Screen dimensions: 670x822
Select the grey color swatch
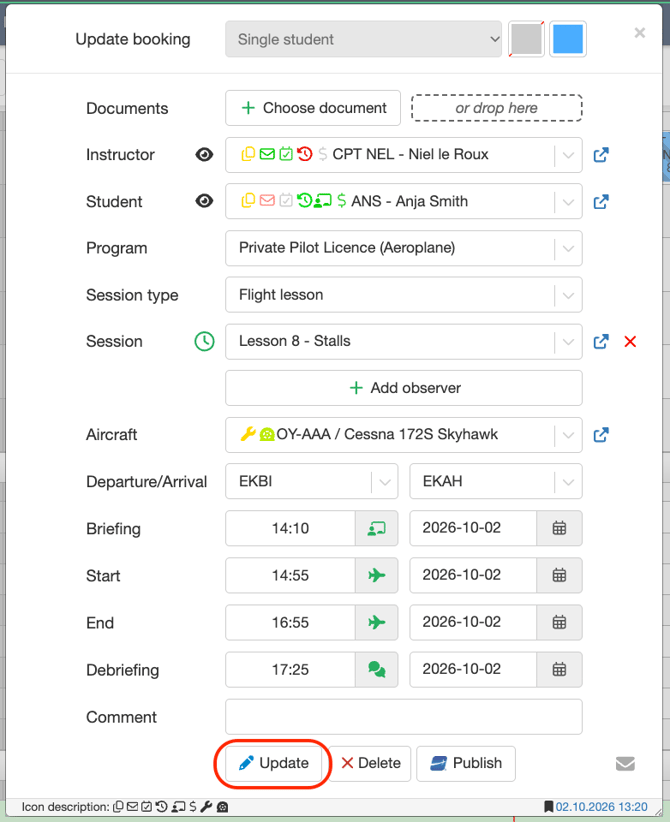[x=526, y=39]
